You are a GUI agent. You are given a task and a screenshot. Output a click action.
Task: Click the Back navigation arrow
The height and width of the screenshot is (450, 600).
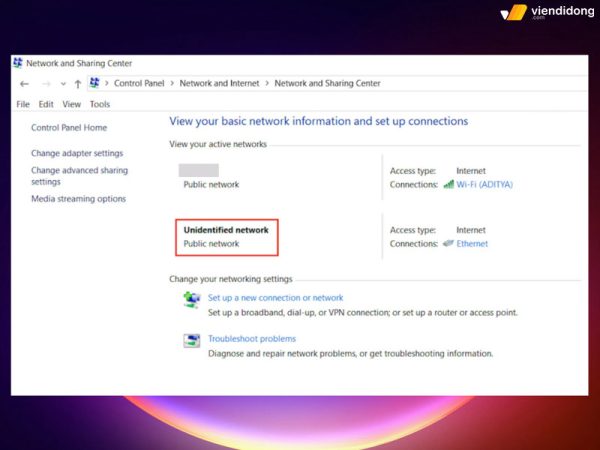click(24, 84)
